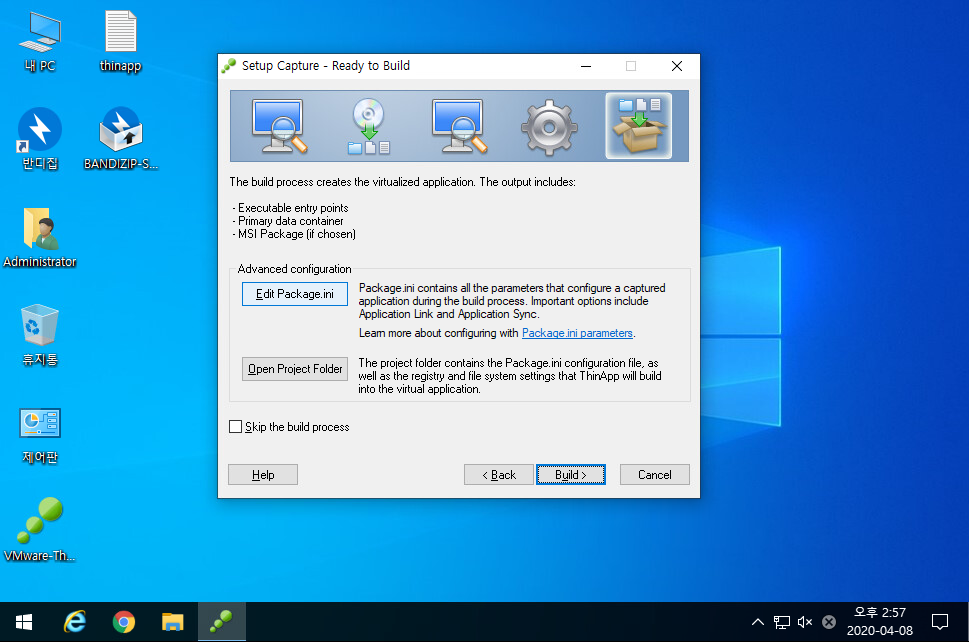Open the notification center icon

coord(939,622)
